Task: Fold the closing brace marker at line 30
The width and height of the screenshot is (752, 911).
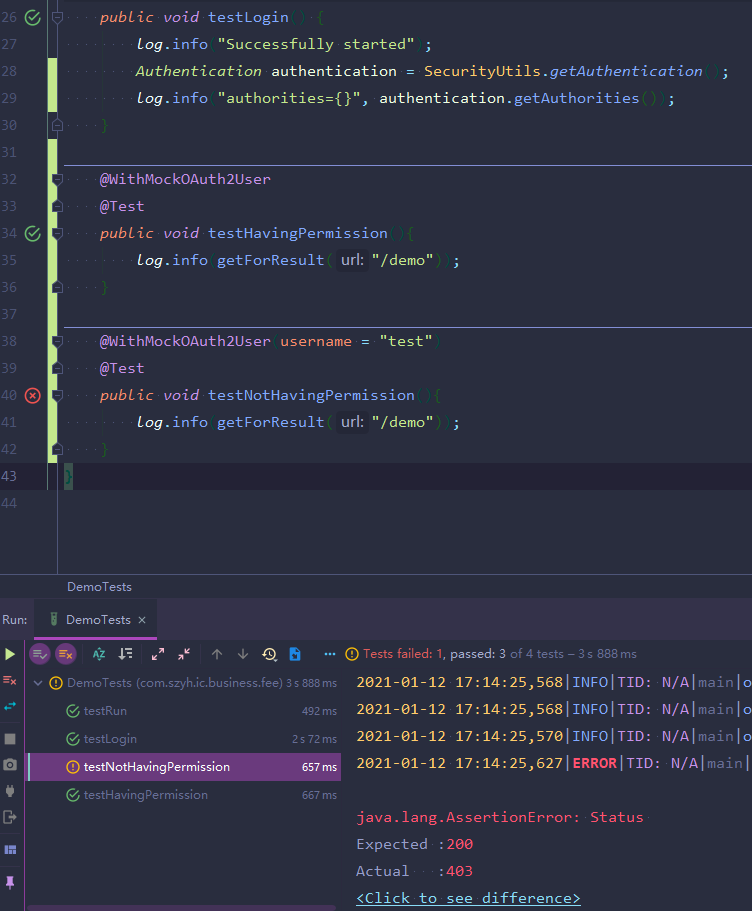Action: tap(57, 125)
